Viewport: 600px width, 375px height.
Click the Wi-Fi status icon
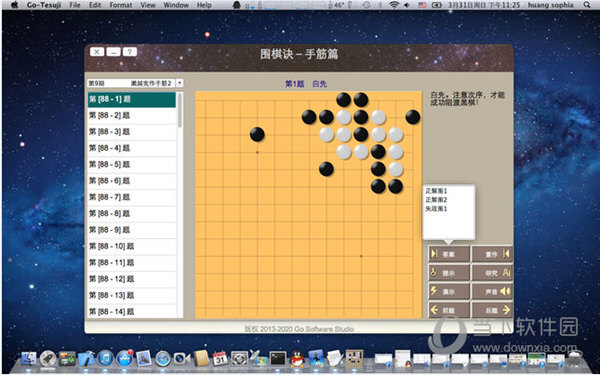(394, 5)
